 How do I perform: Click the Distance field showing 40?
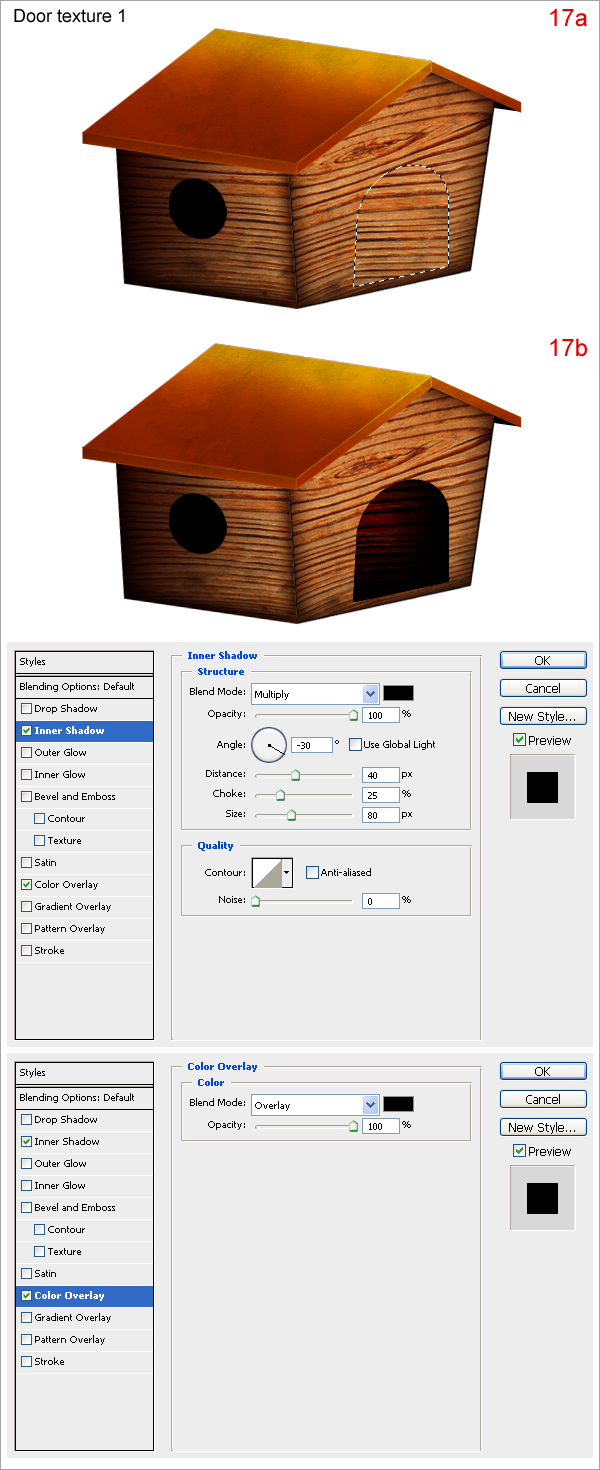click(x=381, y=774)
